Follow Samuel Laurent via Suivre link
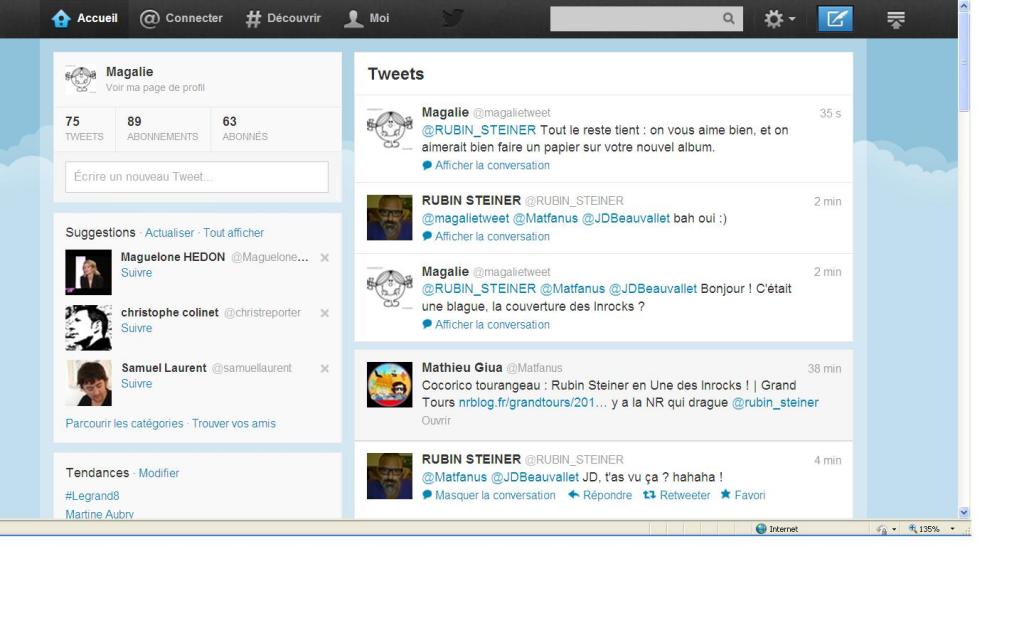1024x640 pixels. point(136,384)
